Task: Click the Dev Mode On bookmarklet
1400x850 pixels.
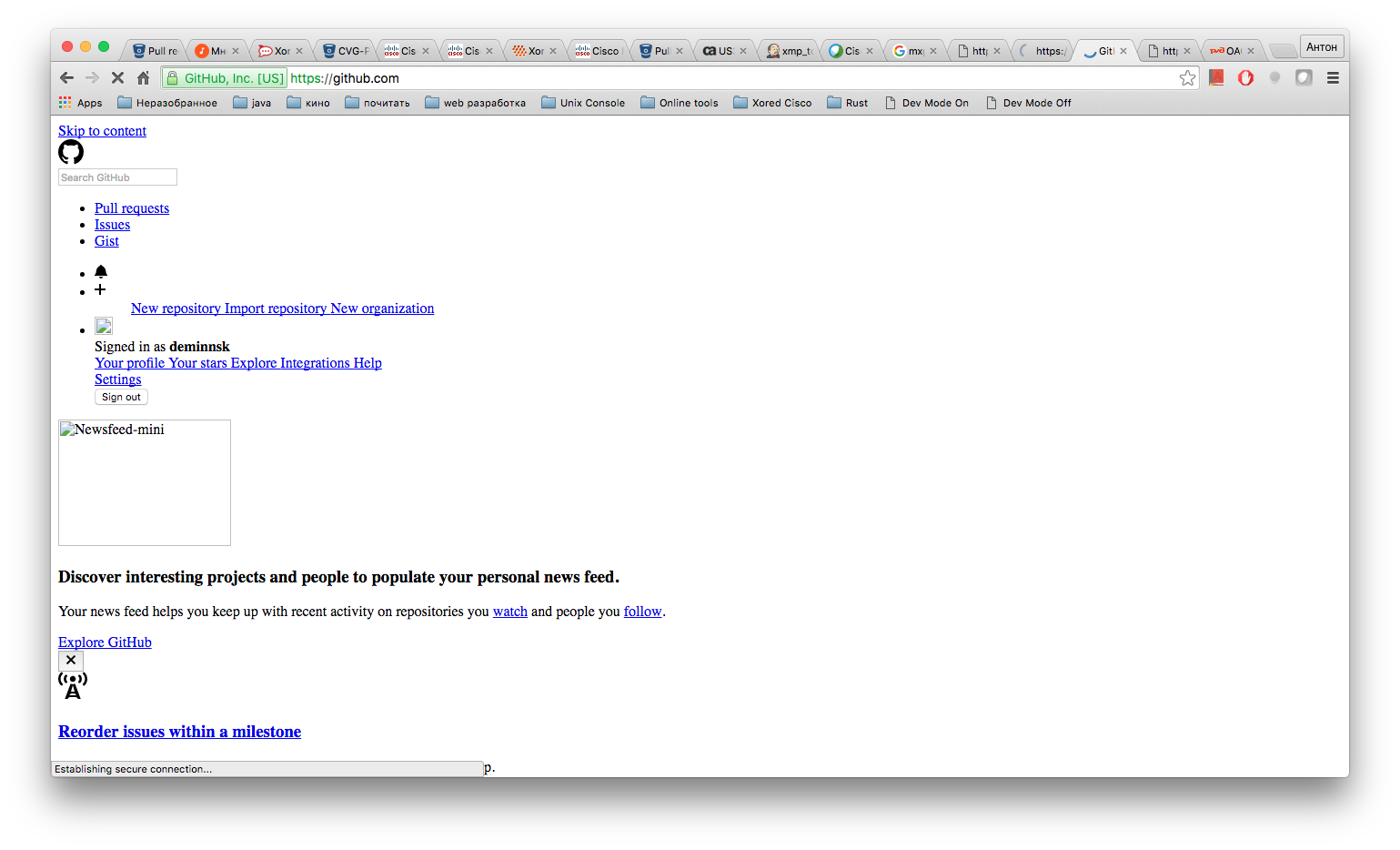Action: (926, 103)
